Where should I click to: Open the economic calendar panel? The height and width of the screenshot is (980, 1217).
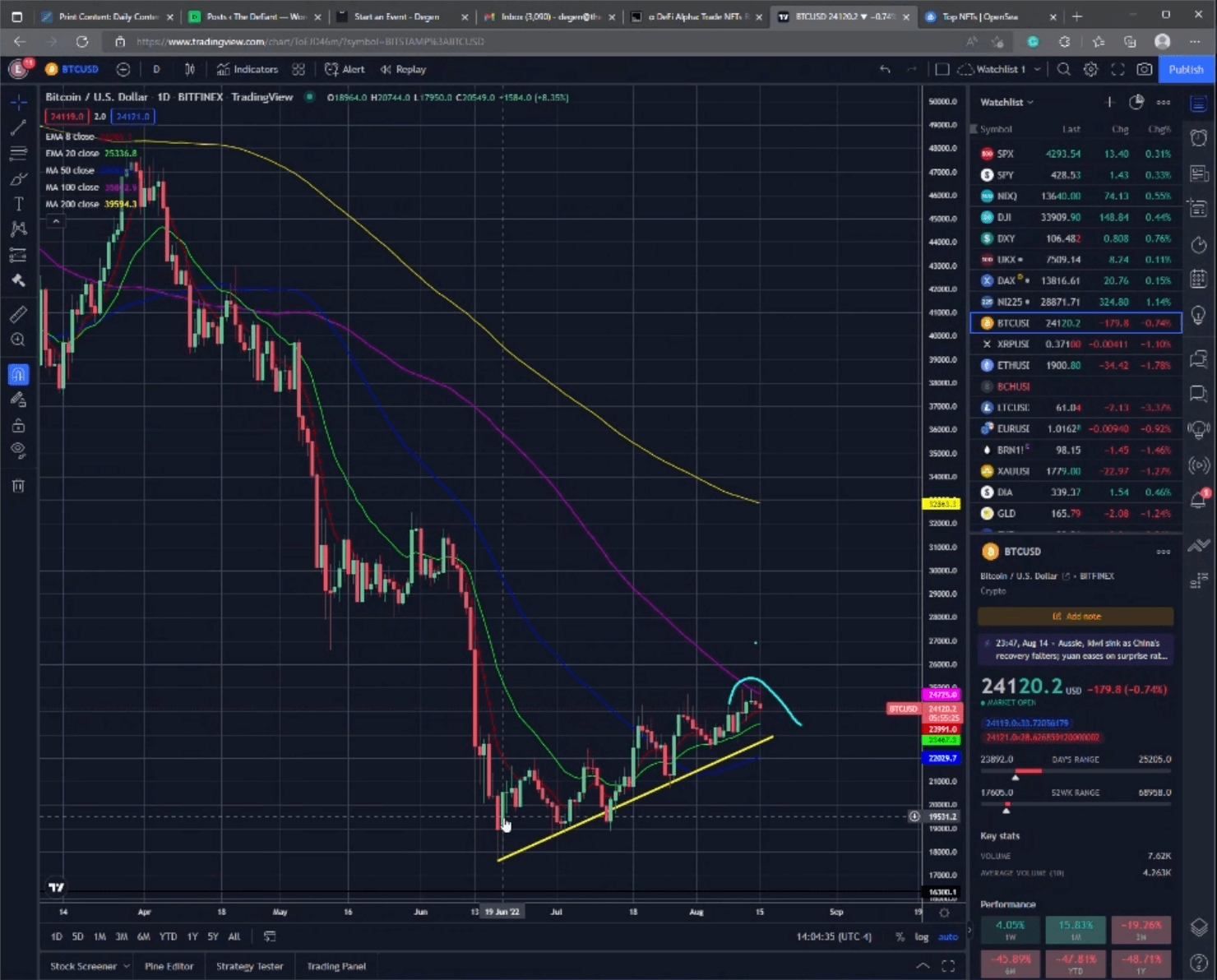point(1199,280)
